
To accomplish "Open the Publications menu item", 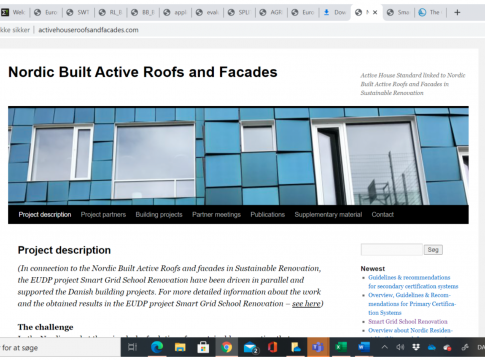I will (268, 215).
